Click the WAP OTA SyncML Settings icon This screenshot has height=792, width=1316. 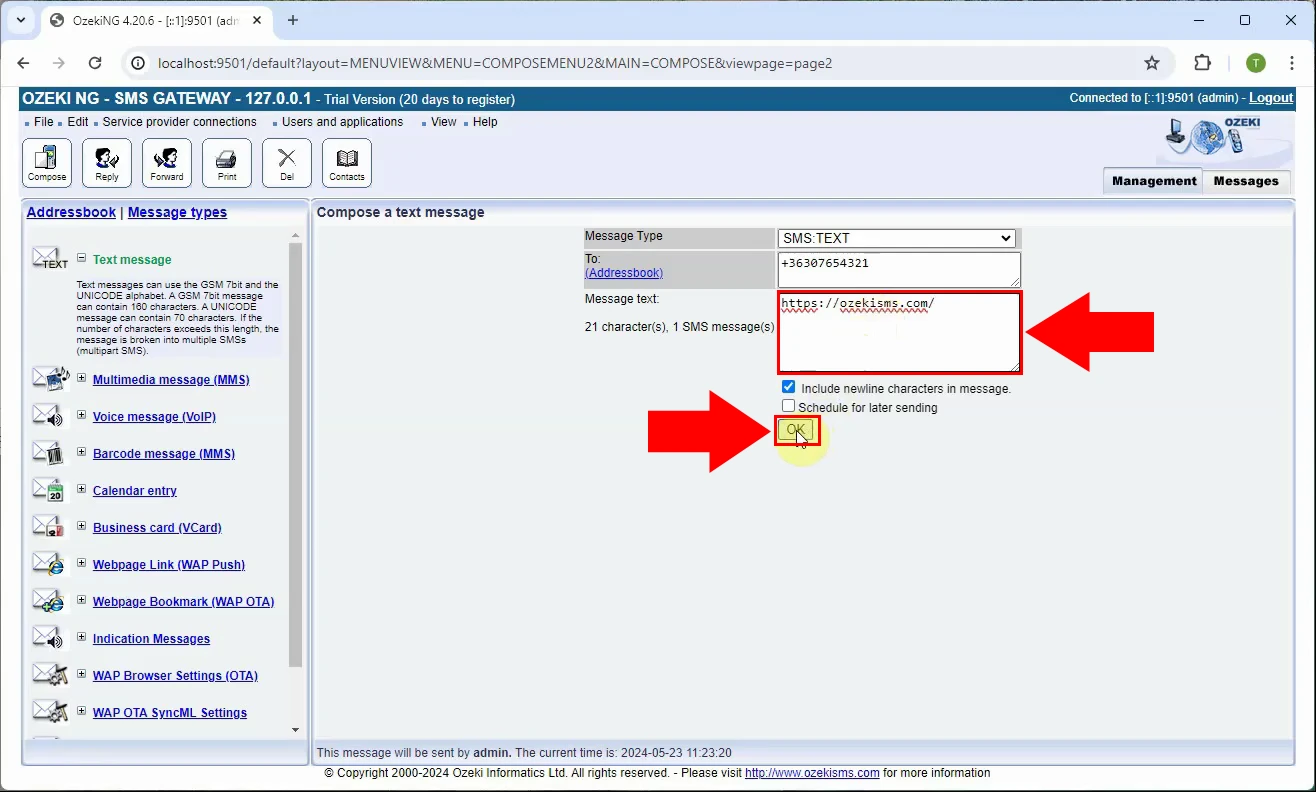[x=50, y=712]
